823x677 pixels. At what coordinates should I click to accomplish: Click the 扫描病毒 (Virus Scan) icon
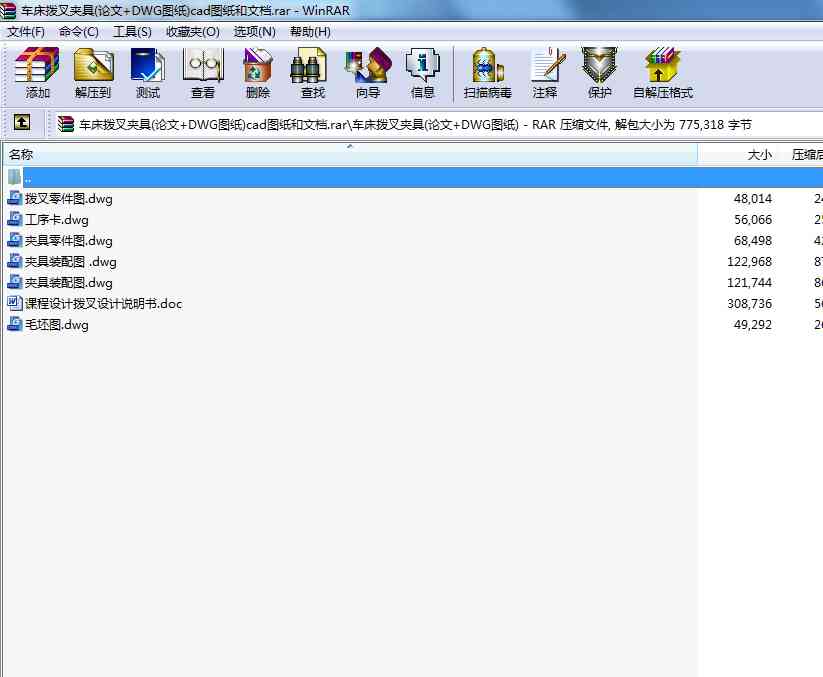point(487,72)
